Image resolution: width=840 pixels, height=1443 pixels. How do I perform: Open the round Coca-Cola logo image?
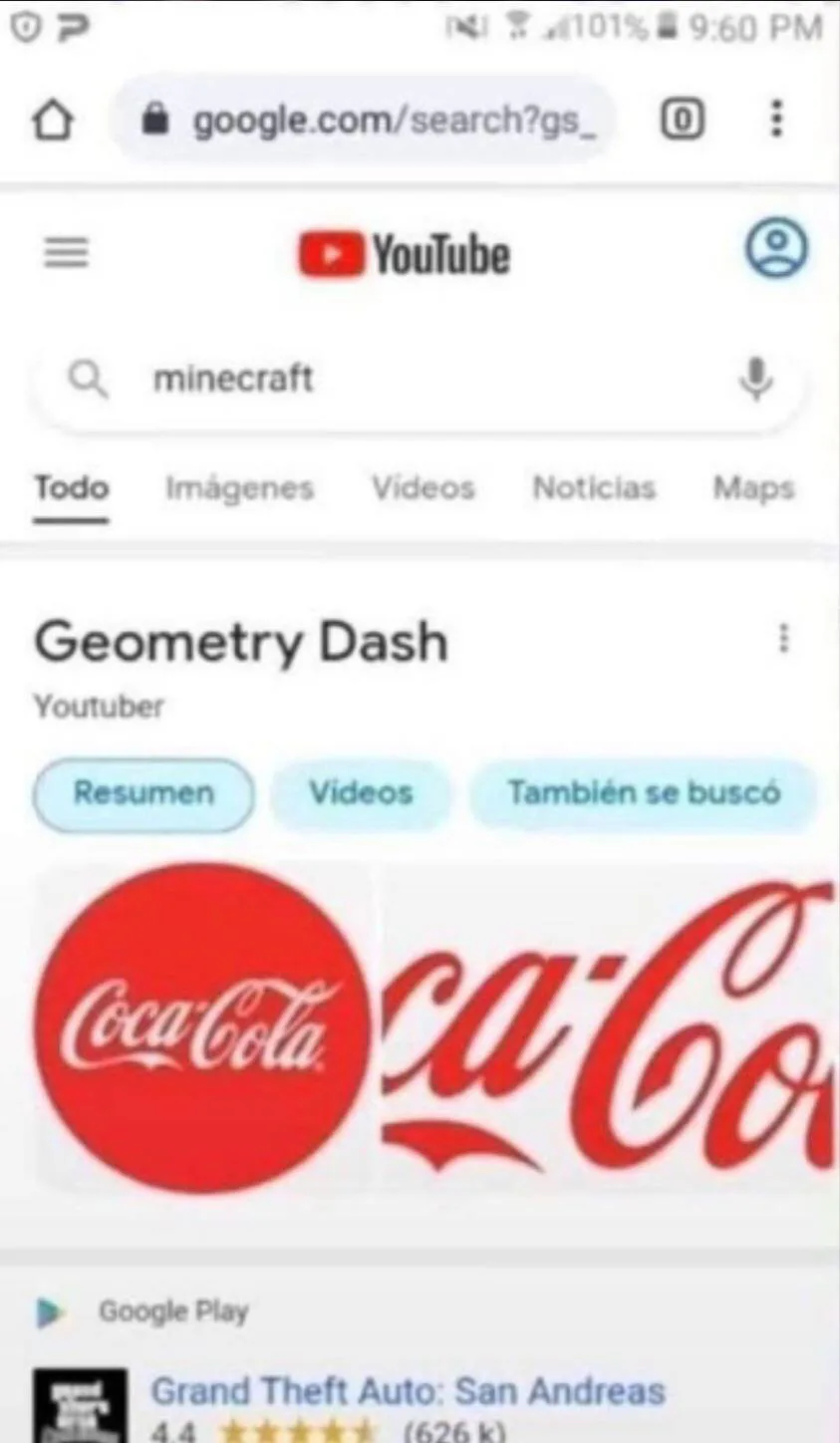pos(203,1027)
